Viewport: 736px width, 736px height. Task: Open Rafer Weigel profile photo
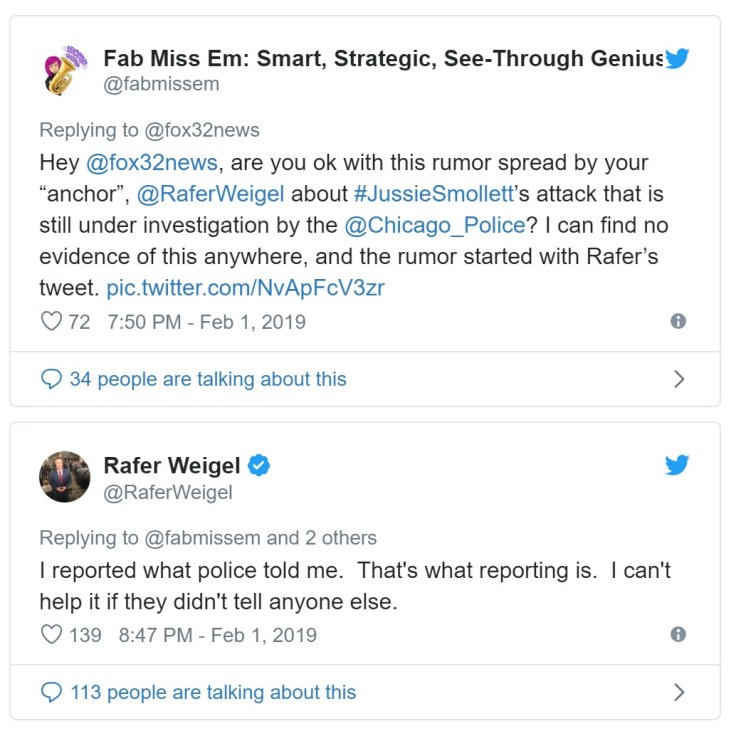click(x=65, y=477)
